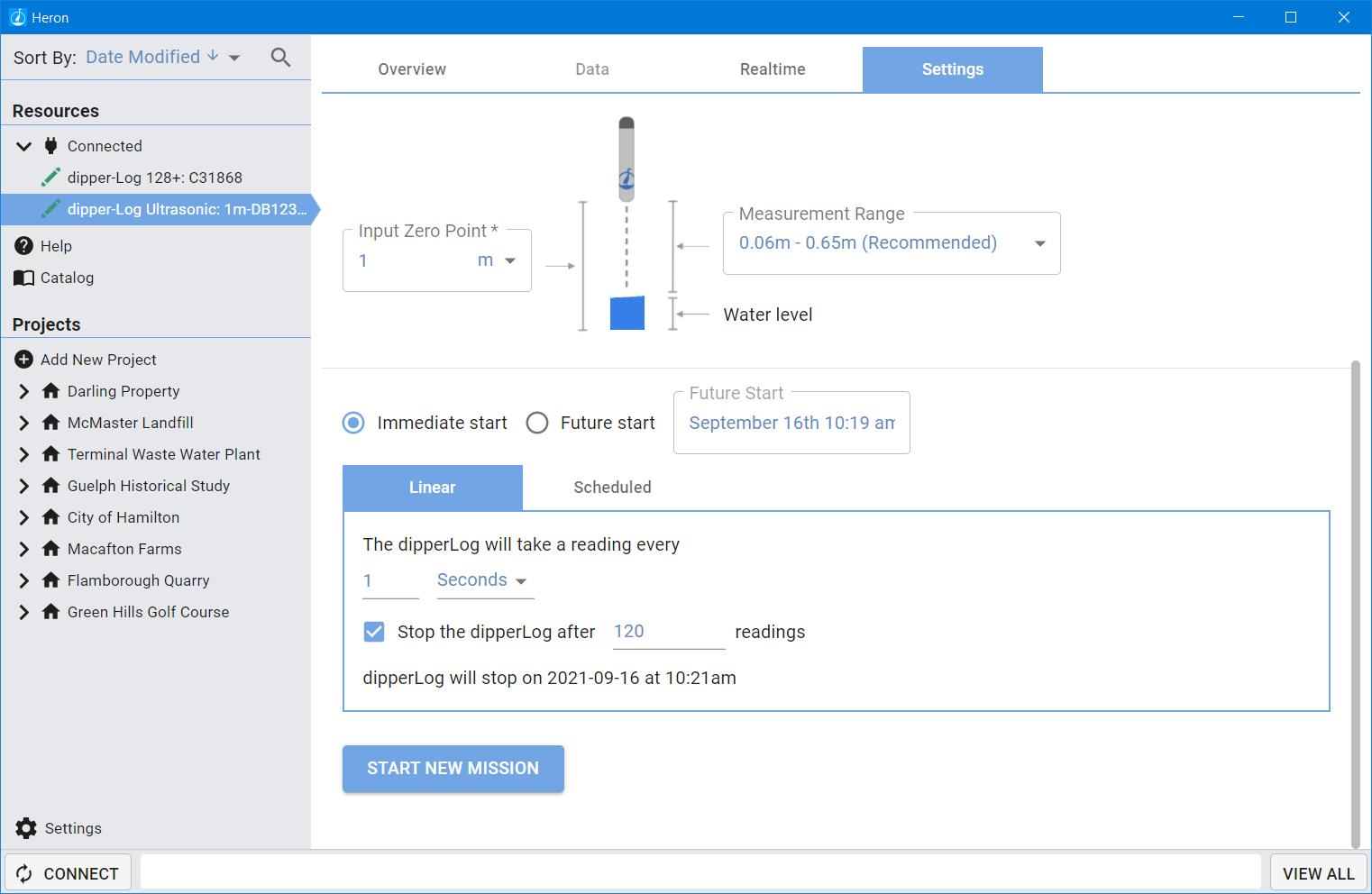Click house icon of Green Hills Golf Course

[51, 612]
